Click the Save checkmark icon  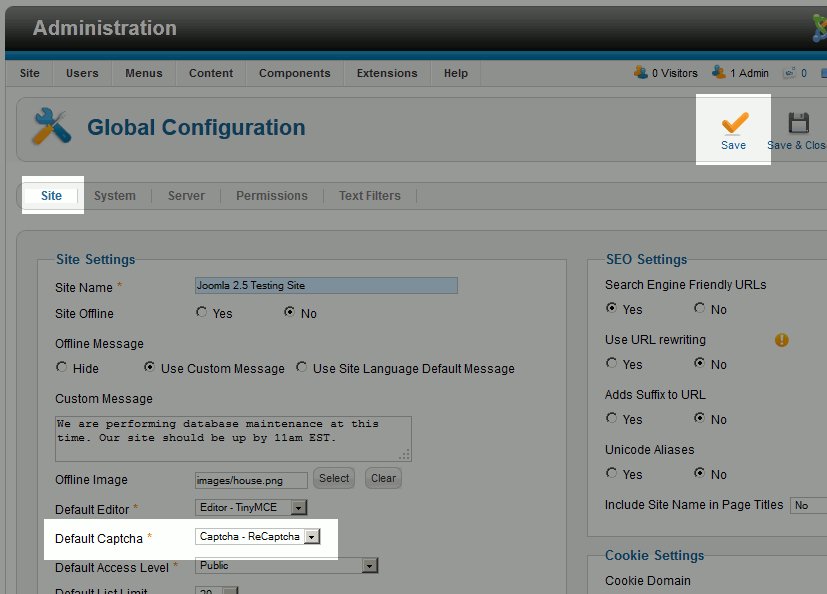734,123
